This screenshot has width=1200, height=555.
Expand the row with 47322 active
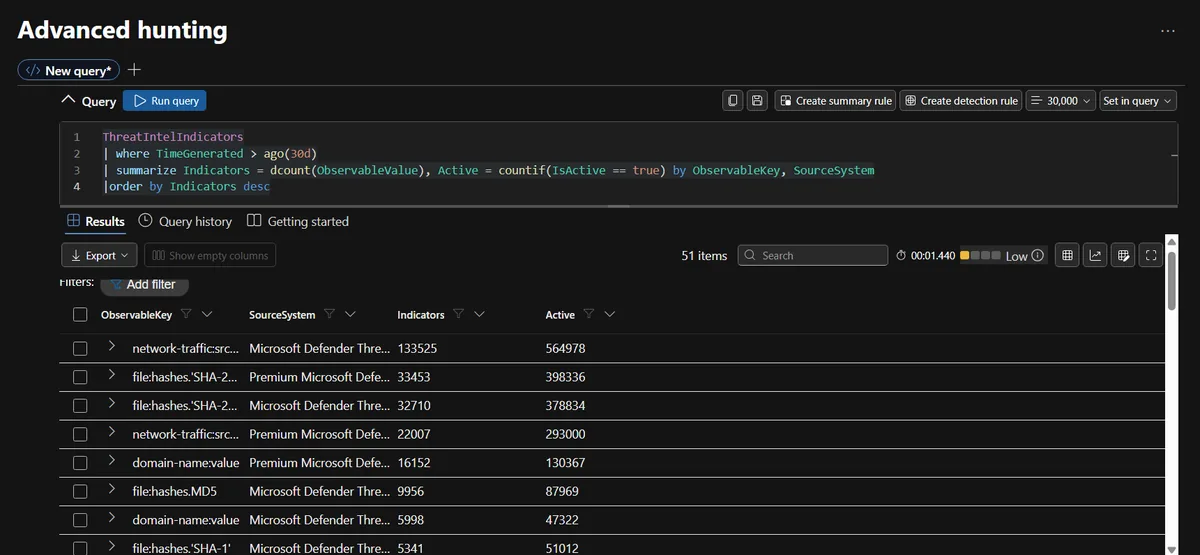(112, 518)
